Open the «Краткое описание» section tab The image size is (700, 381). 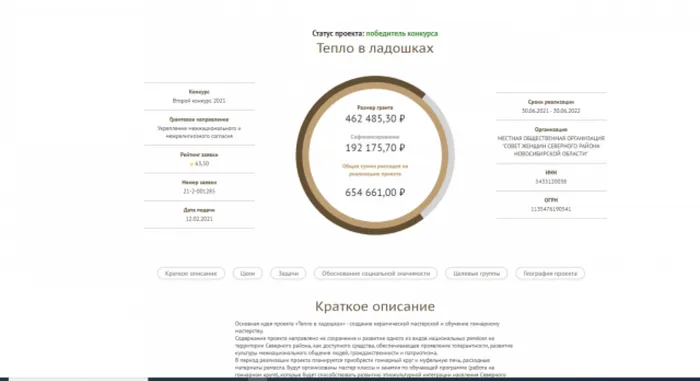click(191, 273)
